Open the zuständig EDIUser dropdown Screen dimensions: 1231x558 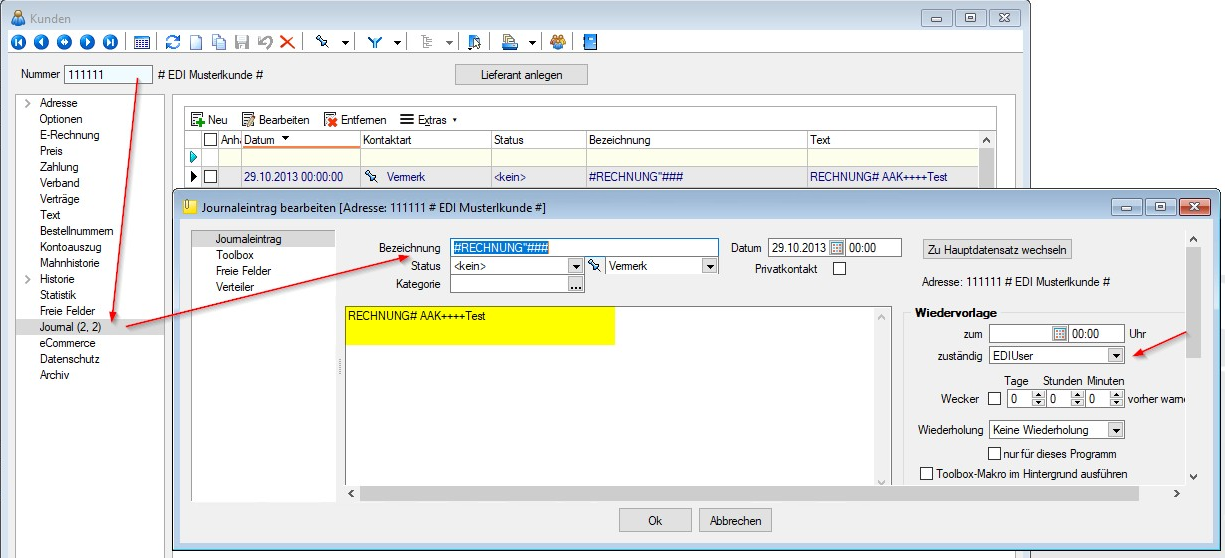(x=1115, y=355)
